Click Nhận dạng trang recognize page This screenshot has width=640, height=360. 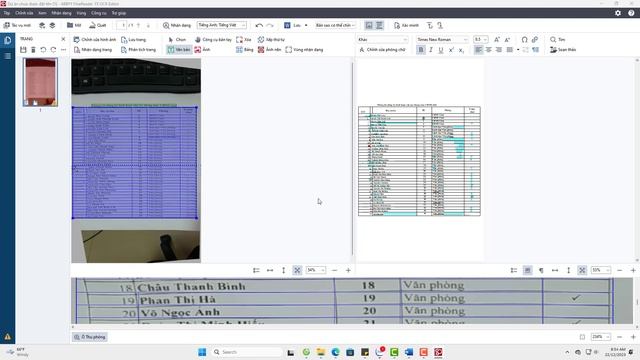point(93,50)
